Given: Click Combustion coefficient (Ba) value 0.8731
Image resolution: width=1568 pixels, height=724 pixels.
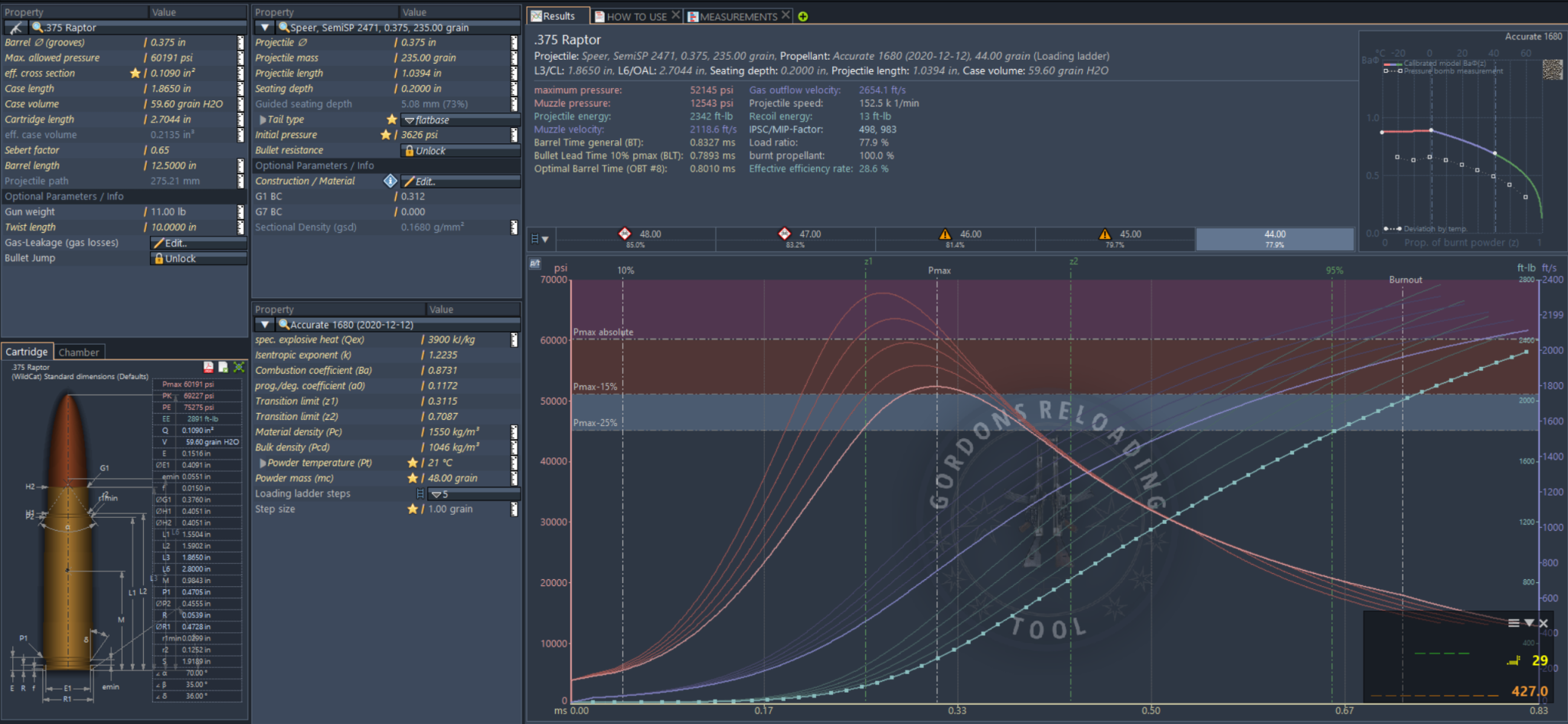Looking at the screenshot, I should (443, 371).
